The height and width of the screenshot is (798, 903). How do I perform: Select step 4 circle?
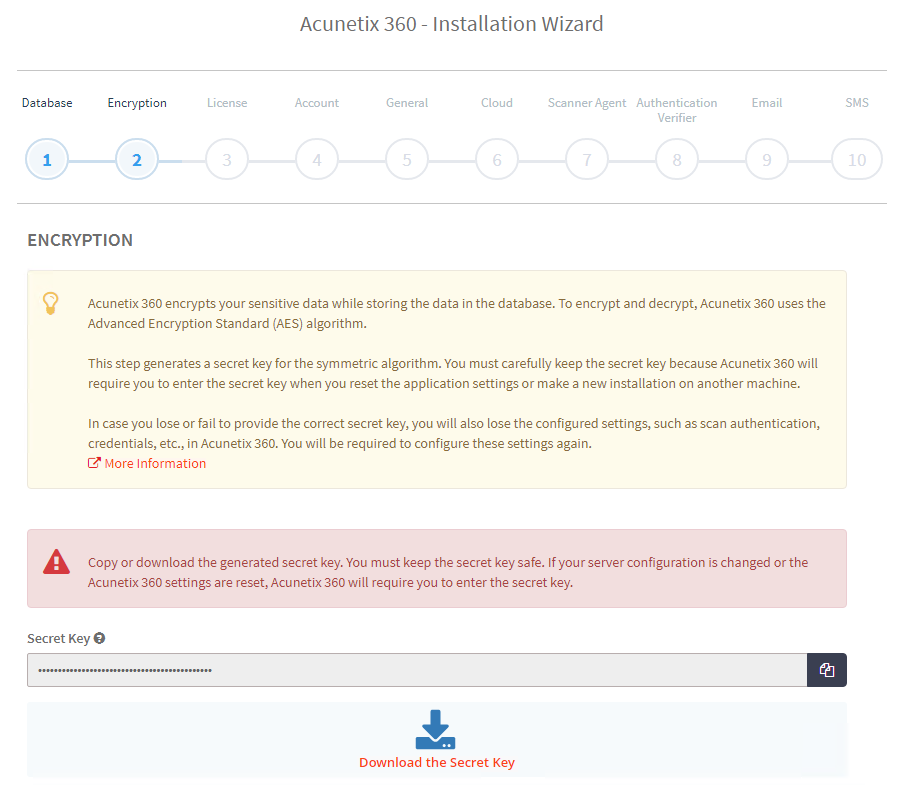[317, 159]
